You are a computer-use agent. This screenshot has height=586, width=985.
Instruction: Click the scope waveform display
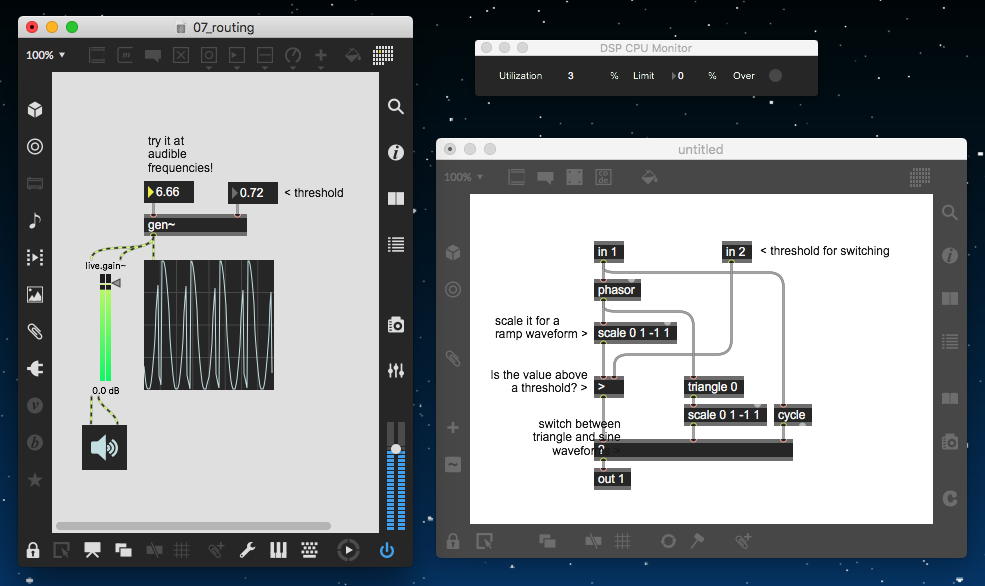pyautogui.click(x=209, y=325)
